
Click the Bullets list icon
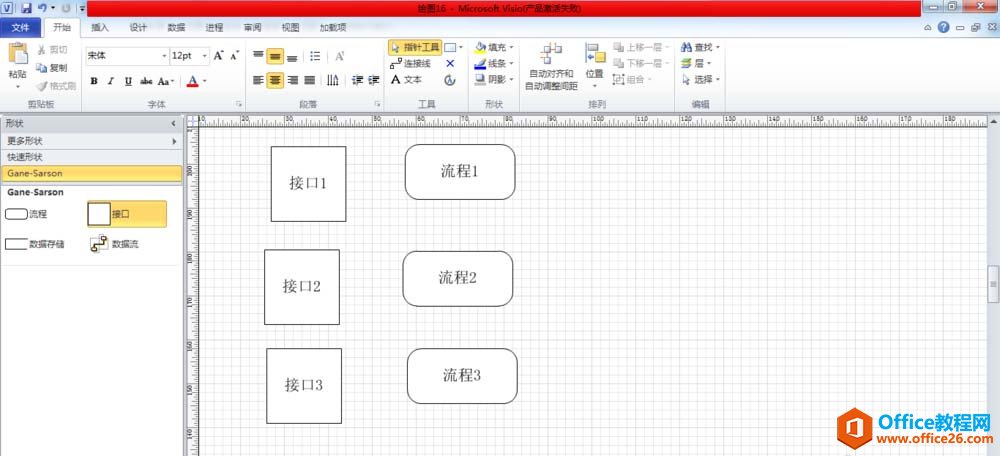tap(315, 56)
